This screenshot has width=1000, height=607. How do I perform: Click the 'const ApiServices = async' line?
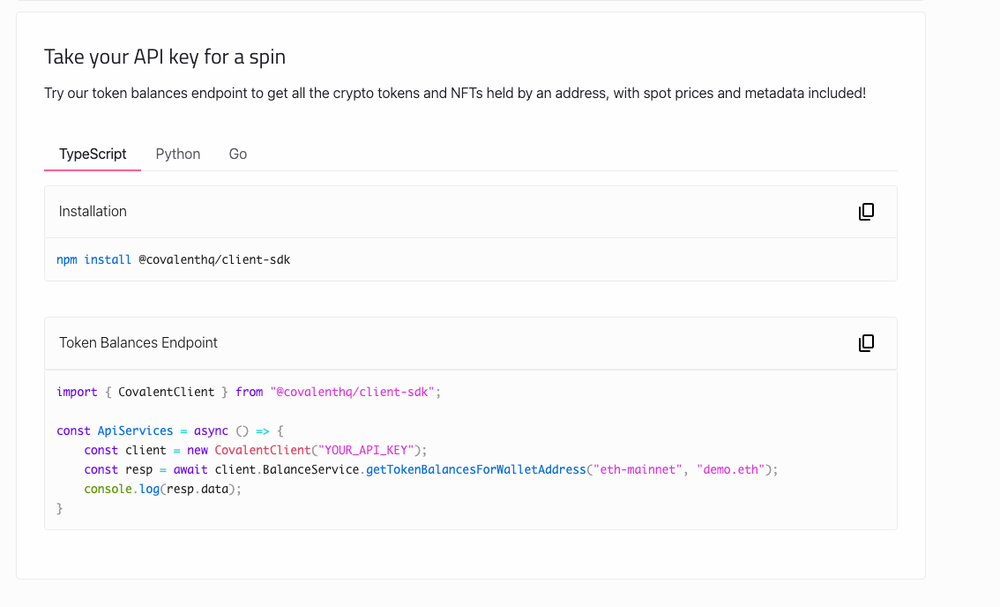pos(170,430)
